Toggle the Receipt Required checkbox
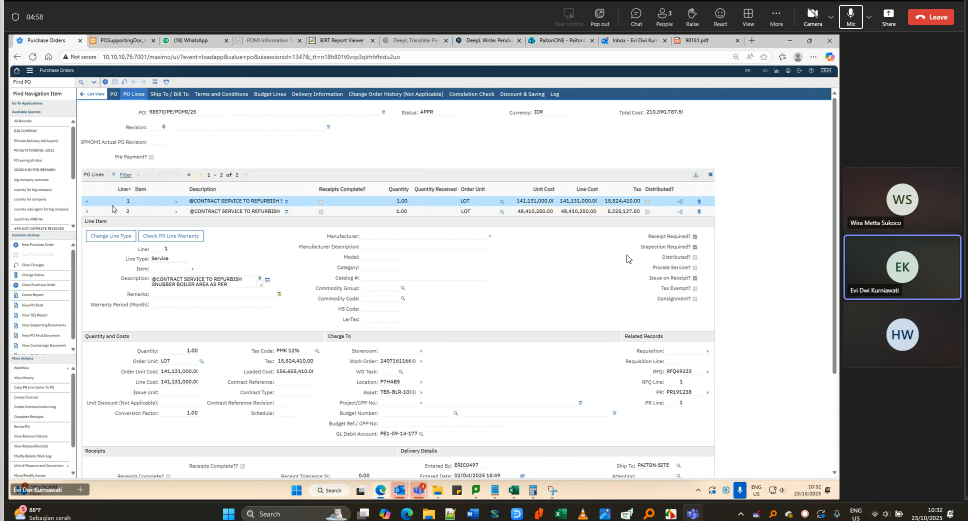The height and width of the screenshot is (521, 968). 695,236
